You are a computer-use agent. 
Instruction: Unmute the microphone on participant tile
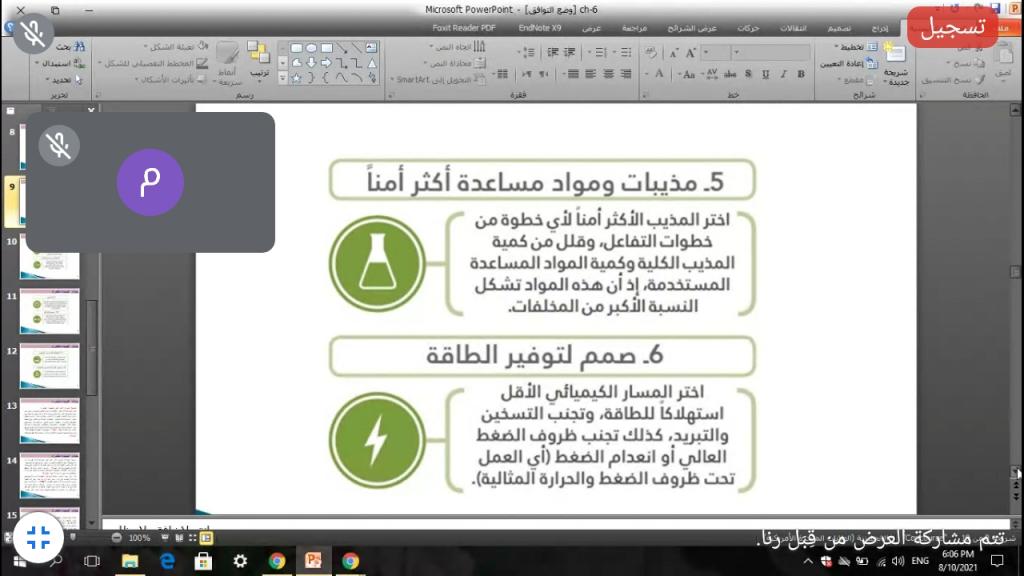59,146
